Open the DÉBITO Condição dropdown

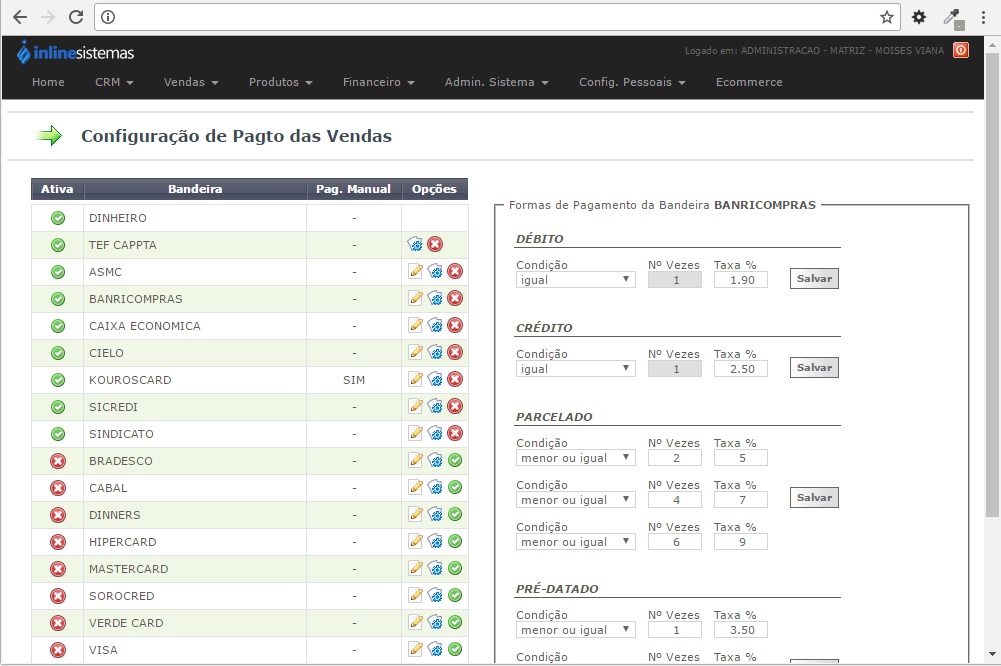click(575, 280)
